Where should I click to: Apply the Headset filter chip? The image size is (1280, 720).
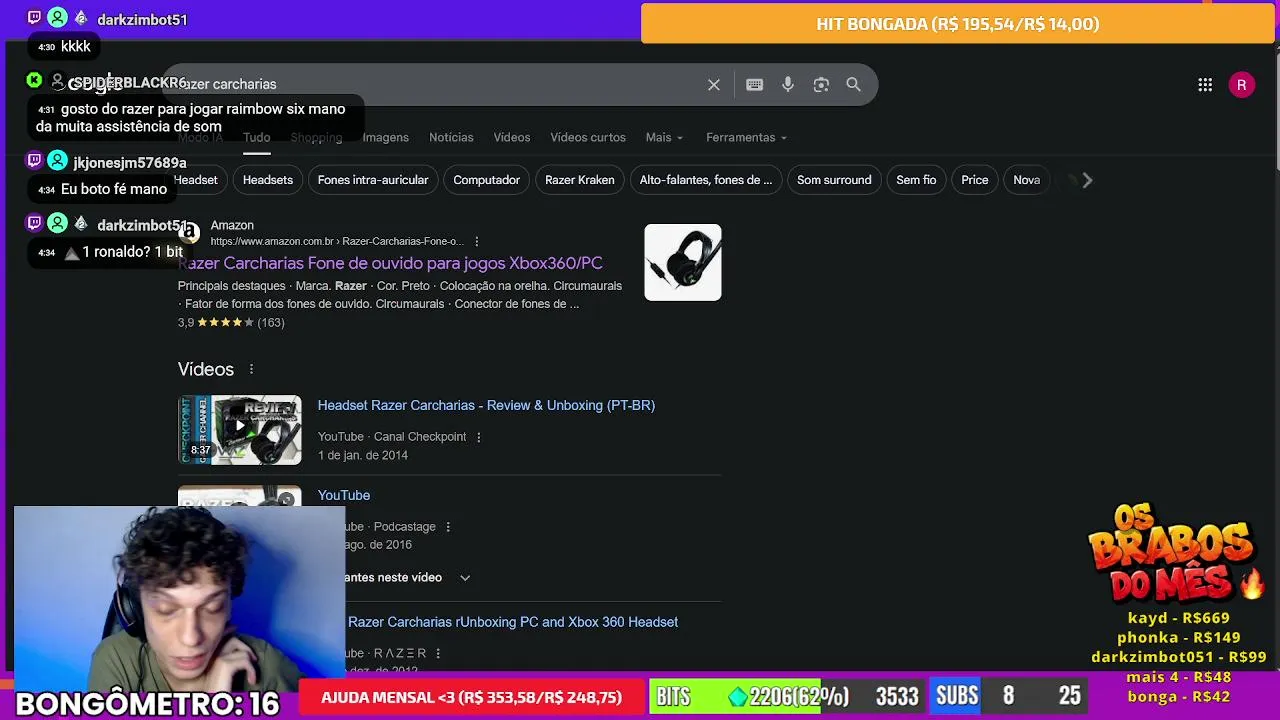[195, 180]
